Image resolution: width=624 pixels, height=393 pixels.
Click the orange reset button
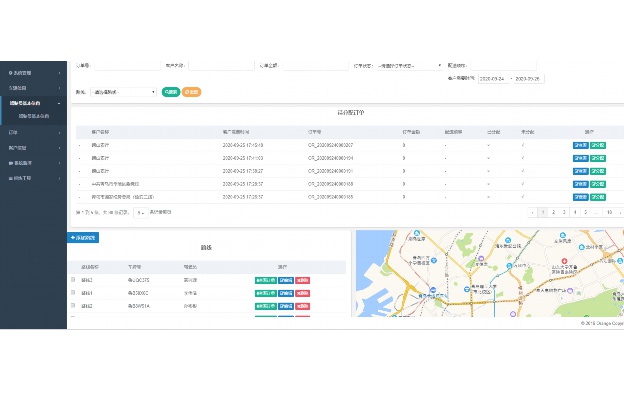point(191,92)
